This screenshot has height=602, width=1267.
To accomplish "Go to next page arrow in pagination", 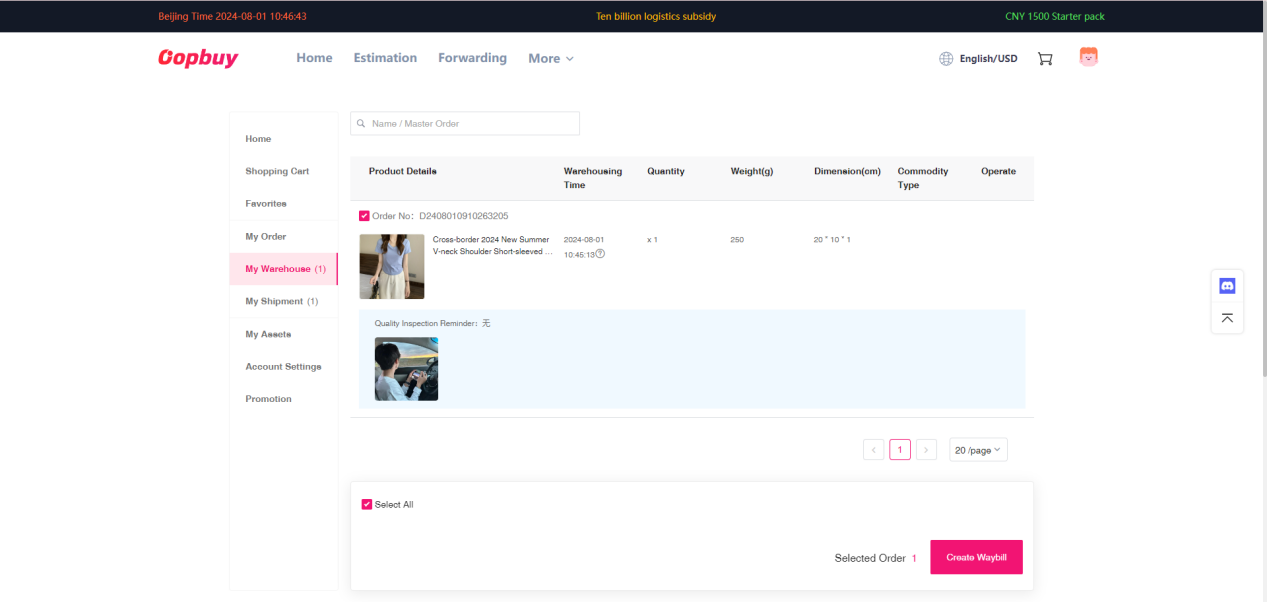I will click(x=926, y=450).
